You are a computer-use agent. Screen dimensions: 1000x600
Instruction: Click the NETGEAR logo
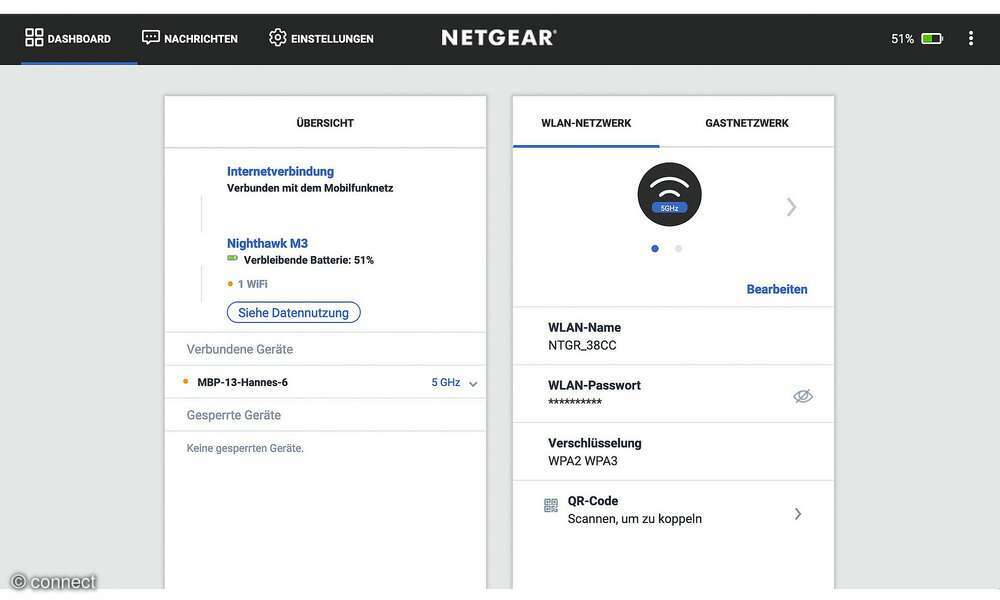coord(499,35)
